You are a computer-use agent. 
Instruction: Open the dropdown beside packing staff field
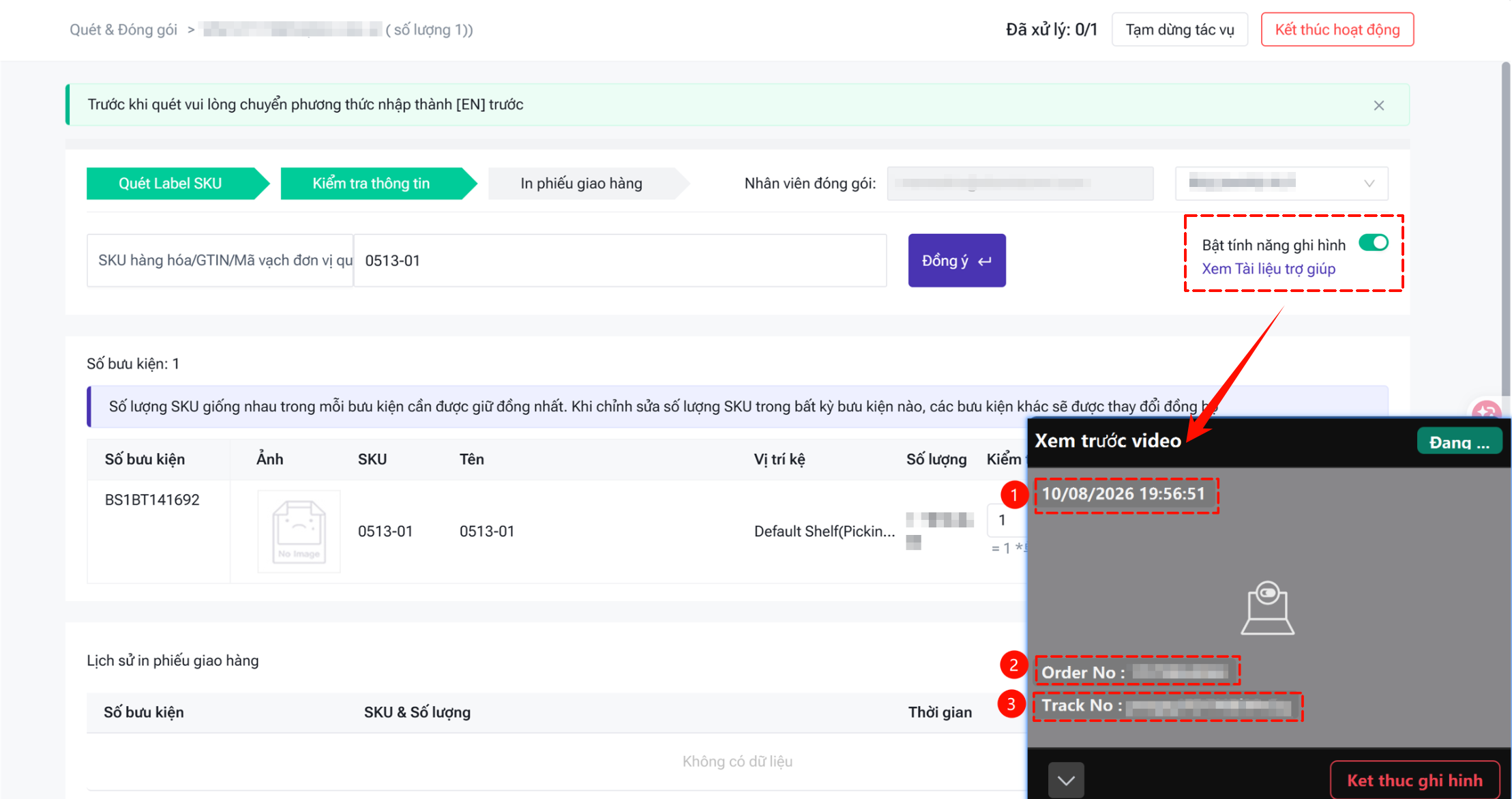[x=1281, y=183]
